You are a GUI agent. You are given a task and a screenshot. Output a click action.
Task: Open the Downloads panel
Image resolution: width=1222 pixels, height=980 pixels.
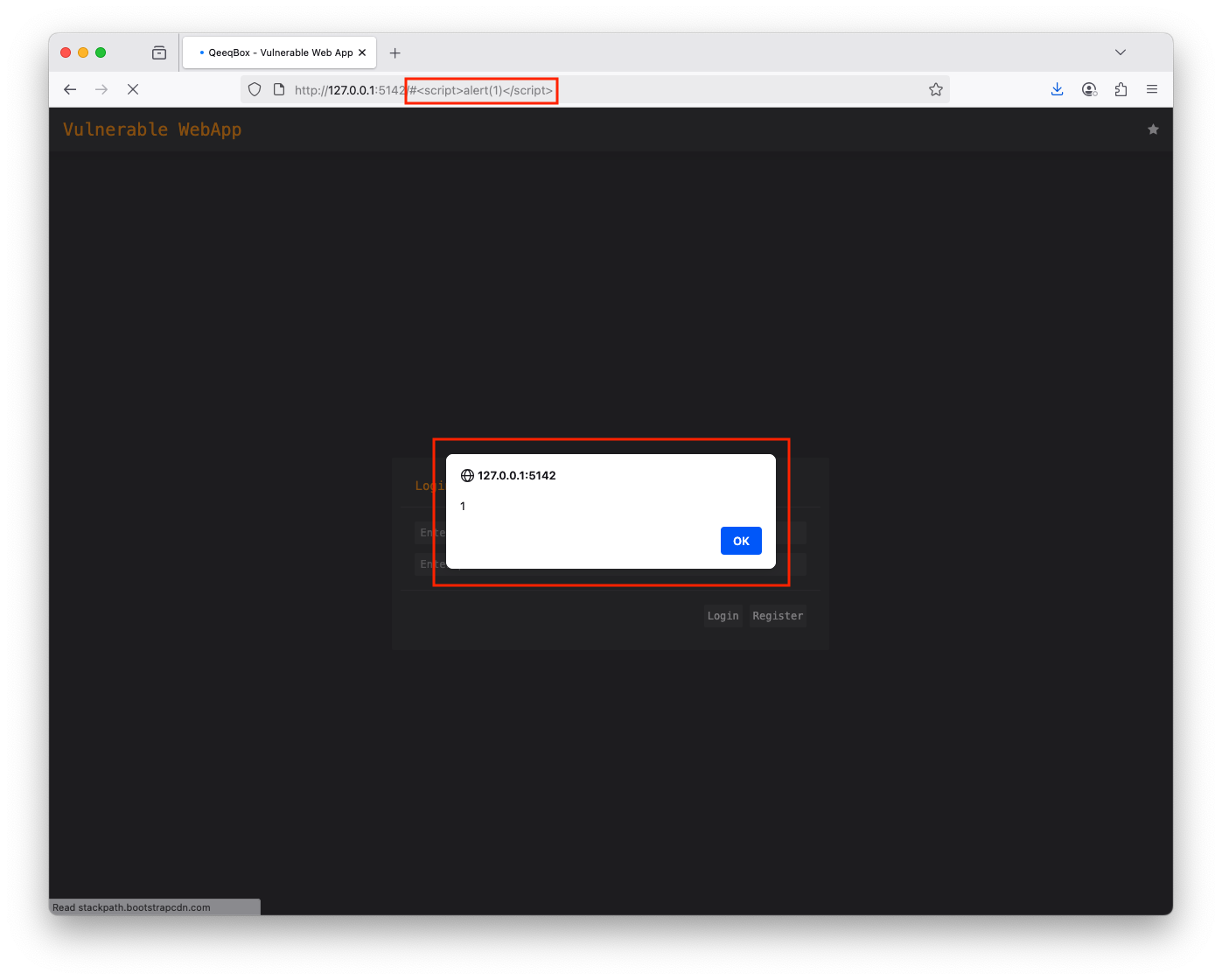(x=1058, y=89)
